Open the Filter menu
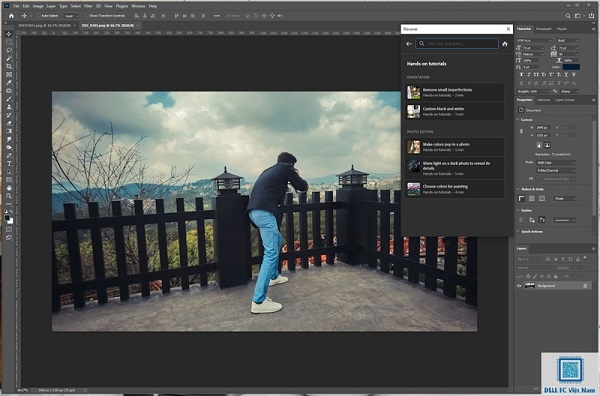 (x=88, y=6)
